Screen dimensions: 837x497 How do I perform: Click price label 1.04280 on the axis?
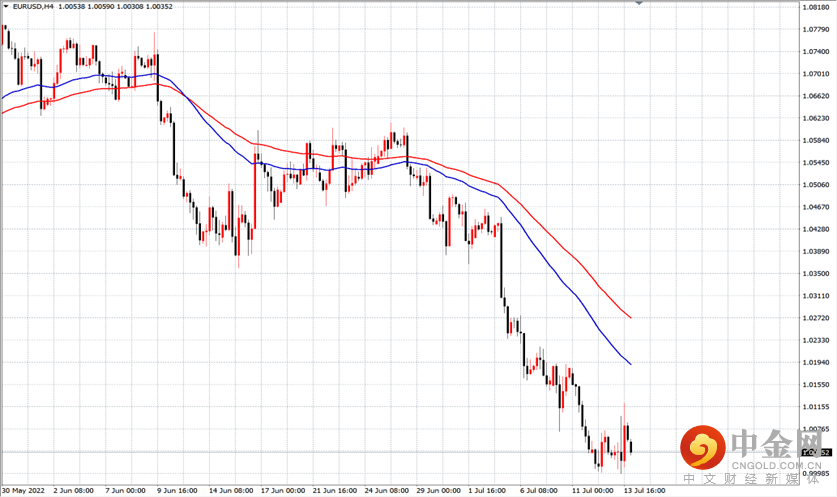(x=816, y=229)
